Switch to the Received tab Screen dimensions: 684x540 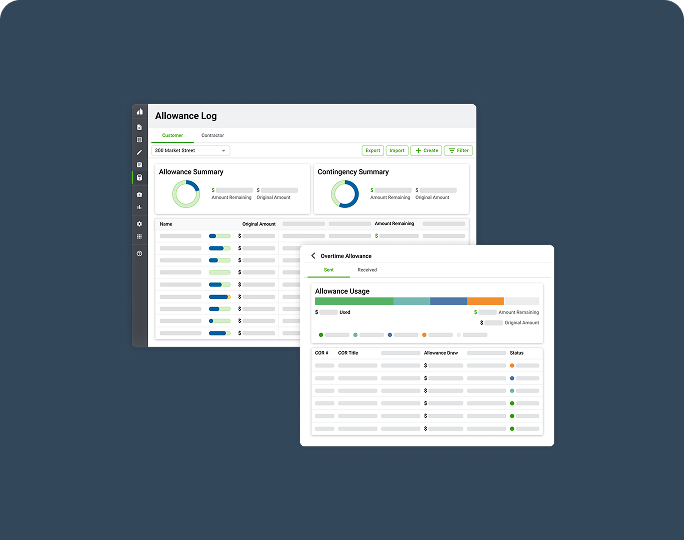(367, 270)
